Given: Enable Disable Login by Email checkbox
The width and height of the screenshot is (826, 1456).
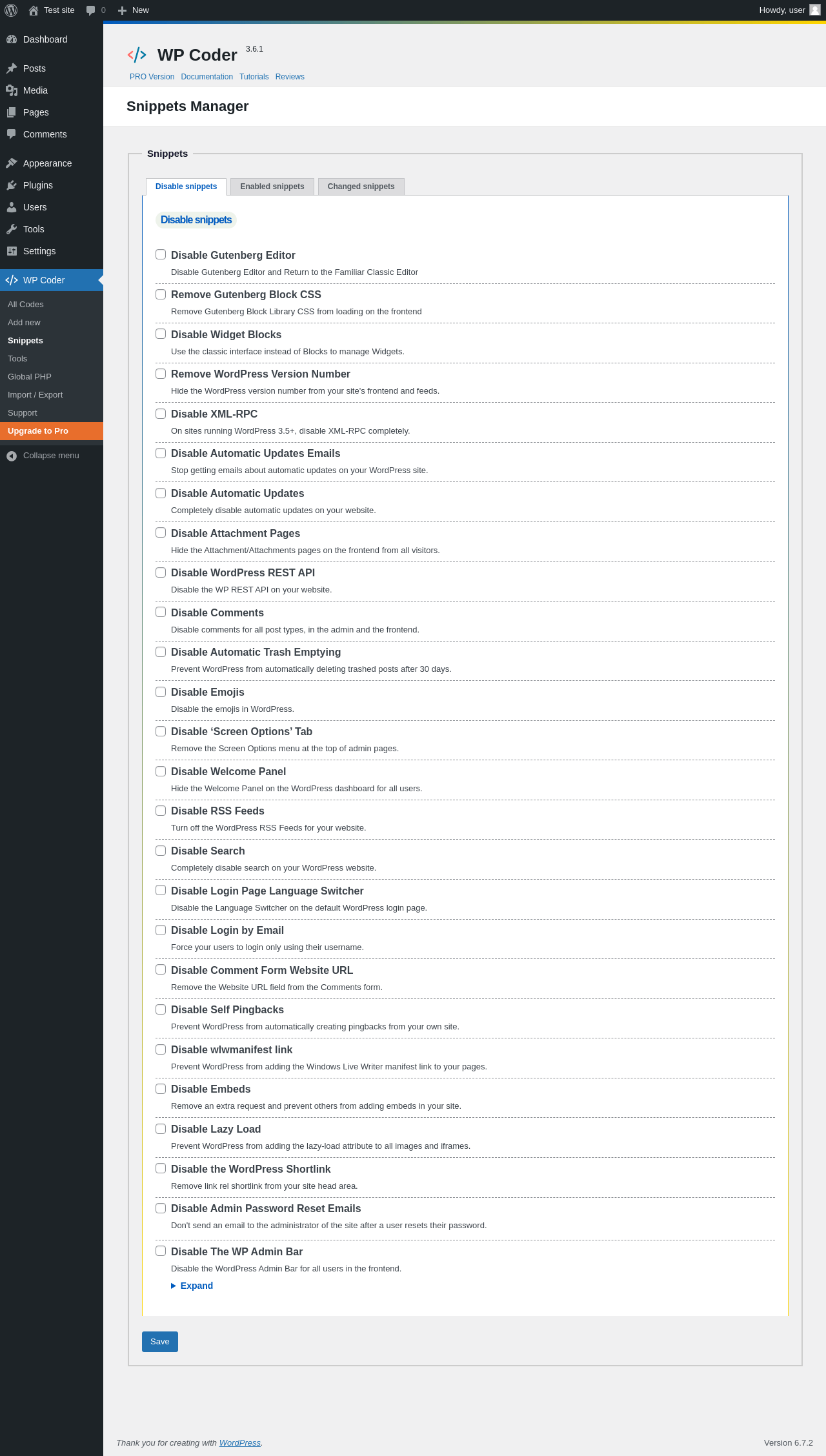Looking at the screenshot, I should point(161,930).
